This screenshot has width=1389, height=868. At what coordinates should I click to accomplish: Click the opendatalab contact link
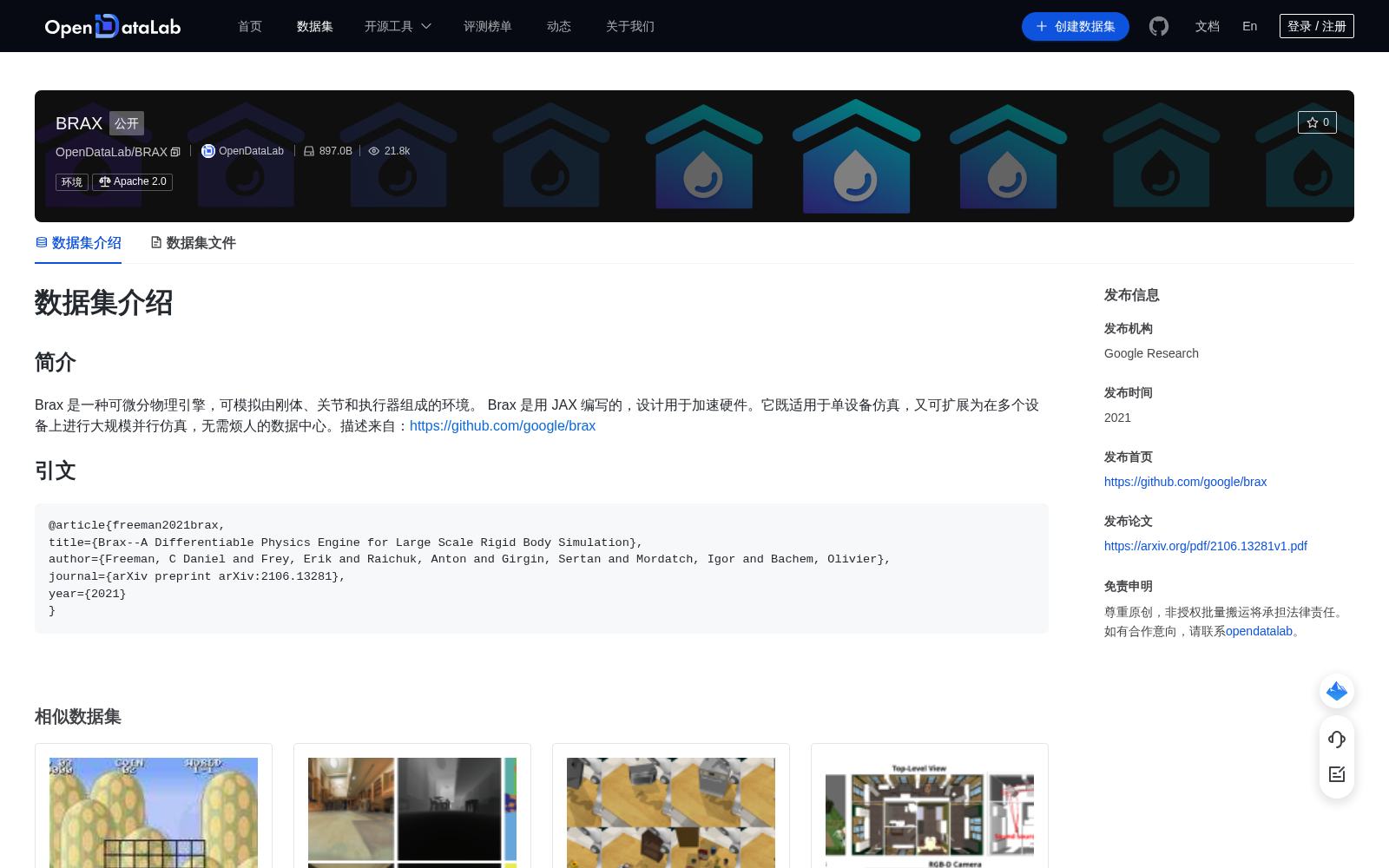(1259, 631)
